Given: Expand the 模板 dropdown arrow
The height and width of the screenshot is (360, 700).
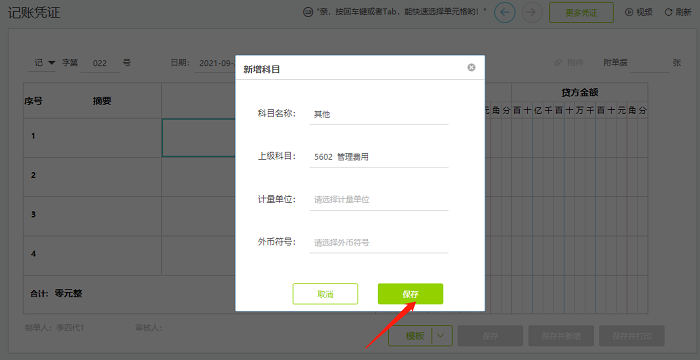Looking at the screenshot, I should pos(442,336).
